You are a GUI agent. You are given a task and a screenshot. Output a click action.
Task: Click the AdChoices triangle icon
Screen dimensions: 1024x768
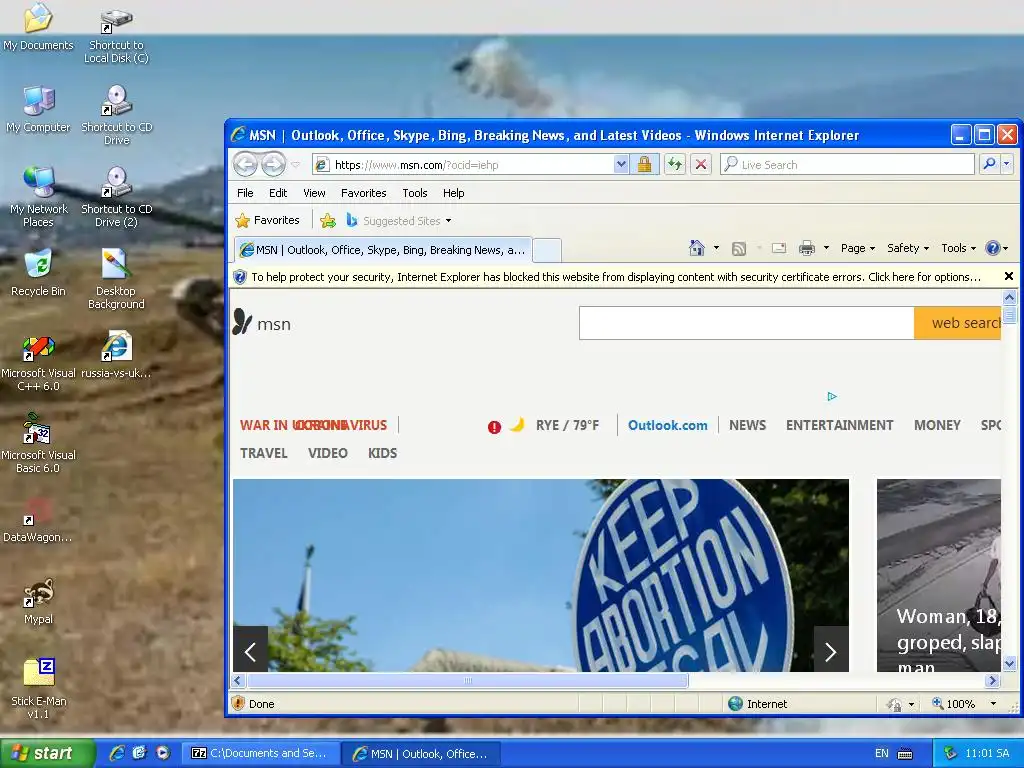tap(832, 396)
